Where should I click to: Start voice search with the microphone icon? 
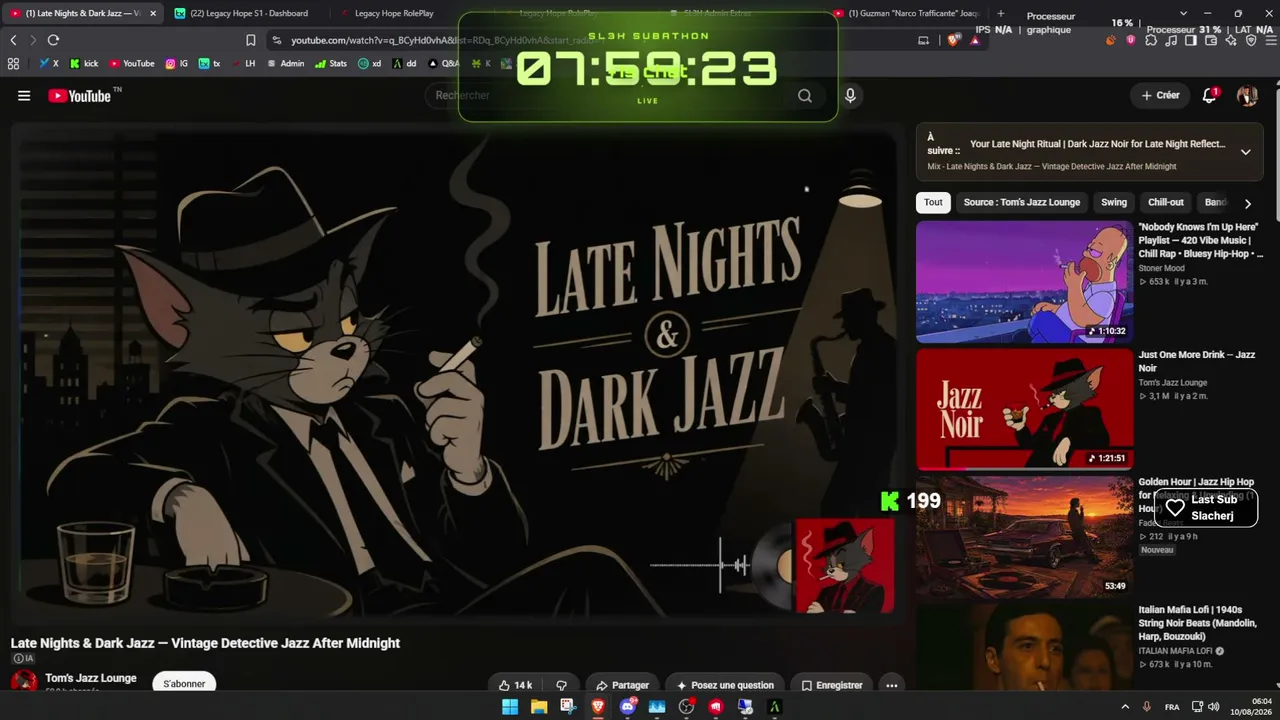(850, 96)
